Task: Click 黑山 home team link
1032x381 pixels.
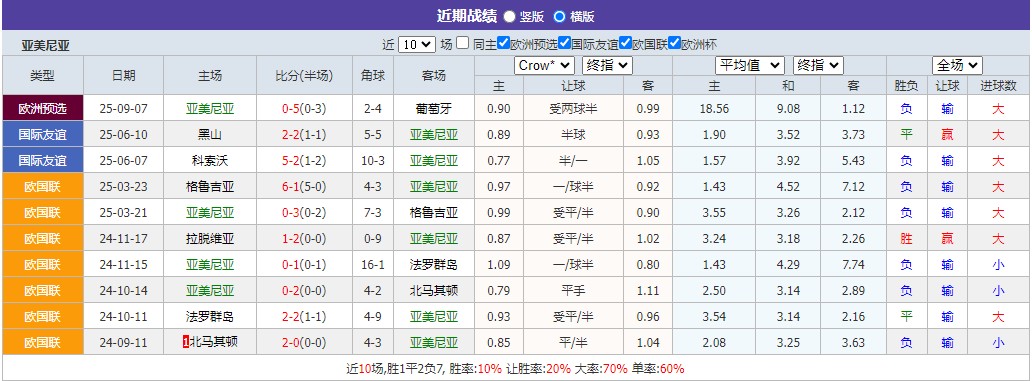Action: pyautogui.click(x=210, y=135)
